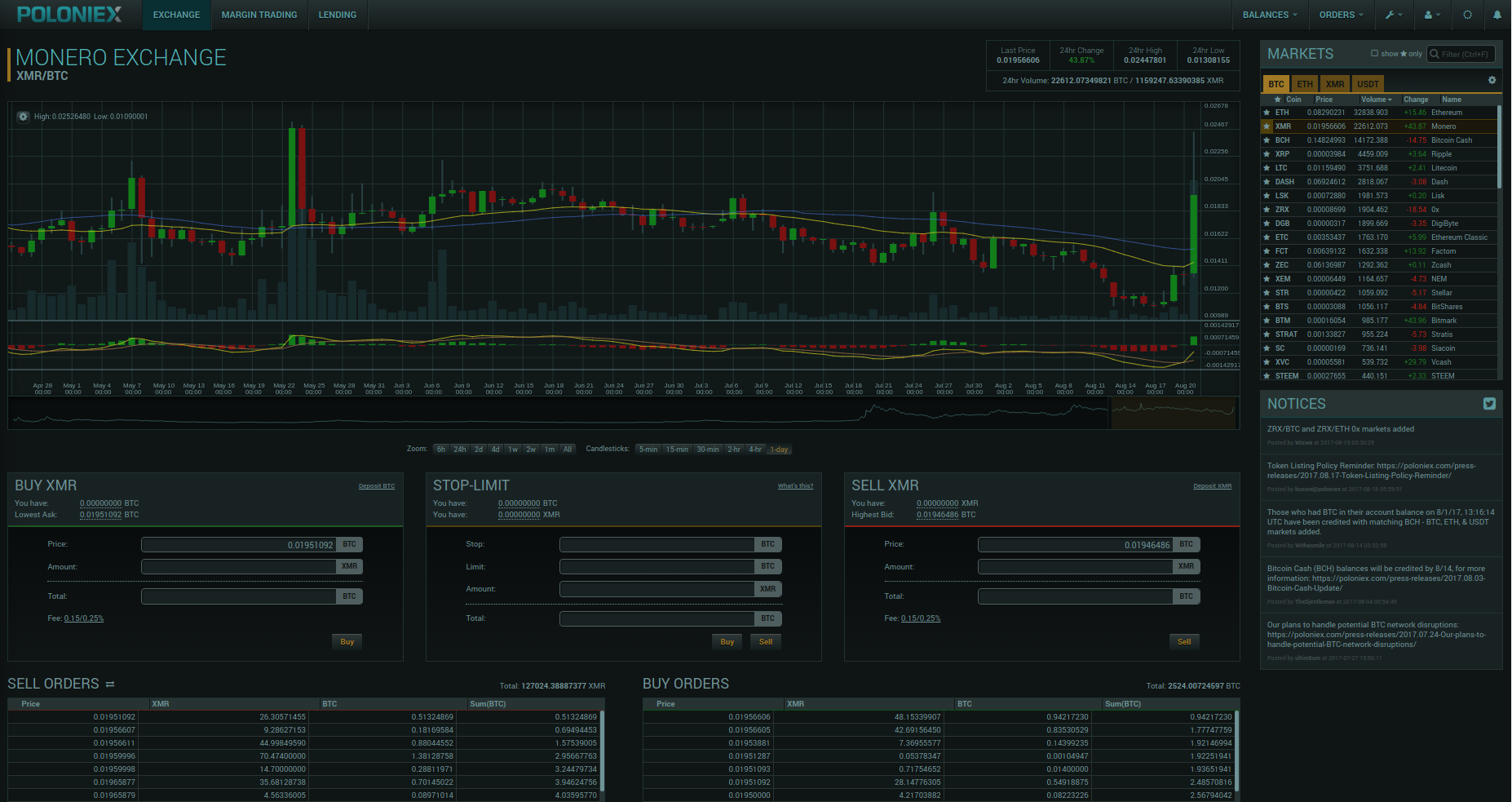The width and height of the screenshot is (1512, 802).
Task: Focus the Buy XMR Amount field
Action: pos(239,566)
